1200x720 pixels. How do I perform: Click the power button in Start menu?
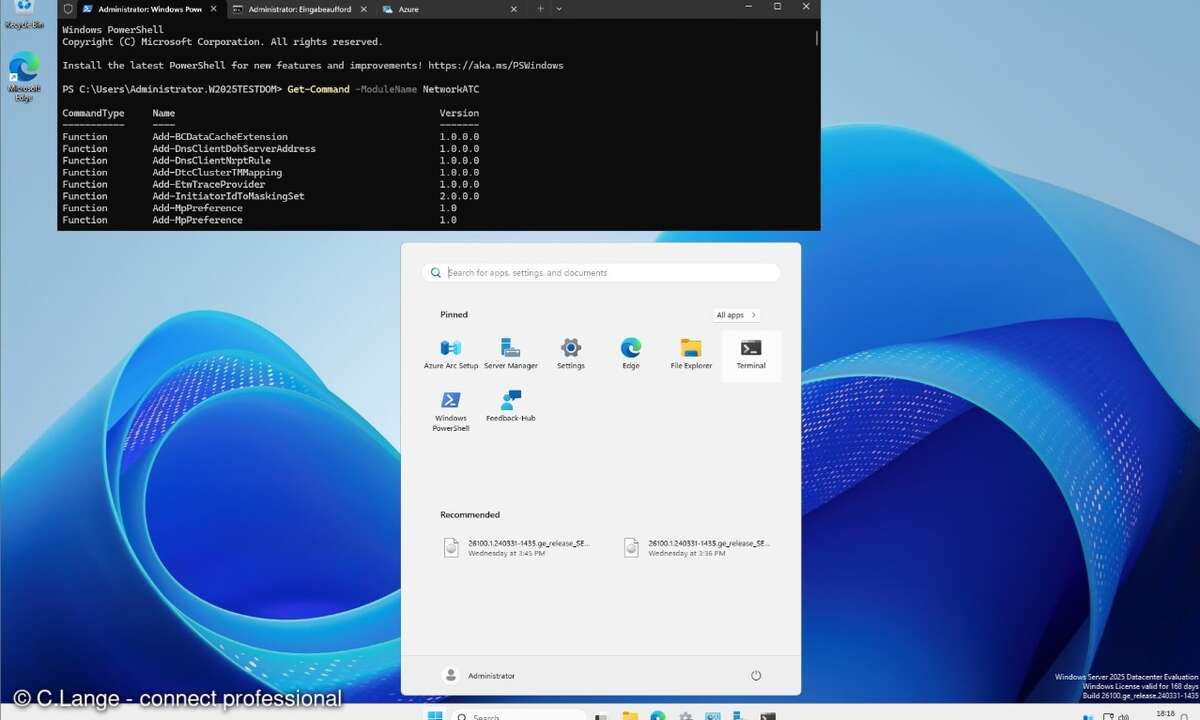(x=756, y=675)
